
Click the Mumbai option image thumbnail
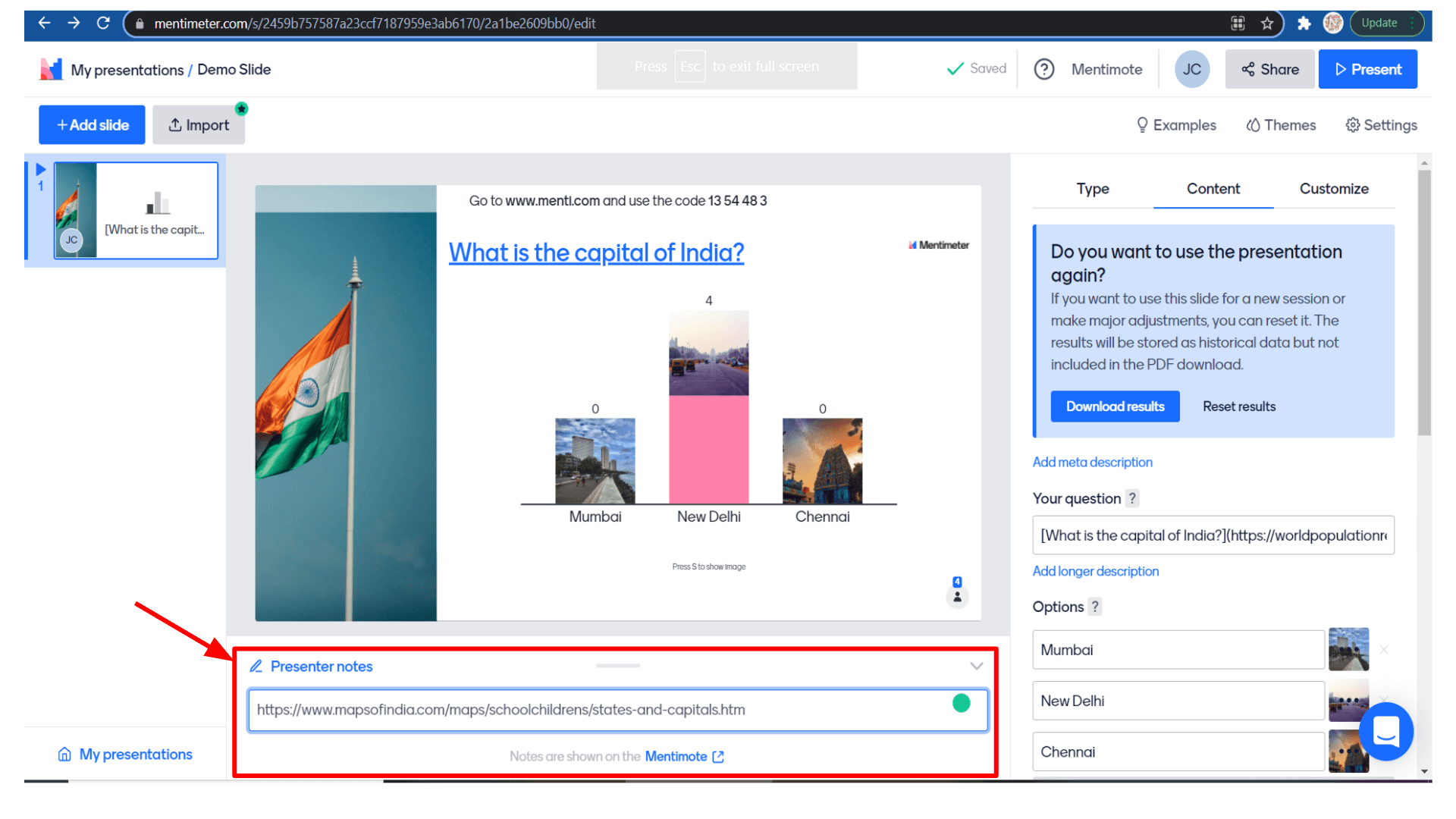point(1348,649)
